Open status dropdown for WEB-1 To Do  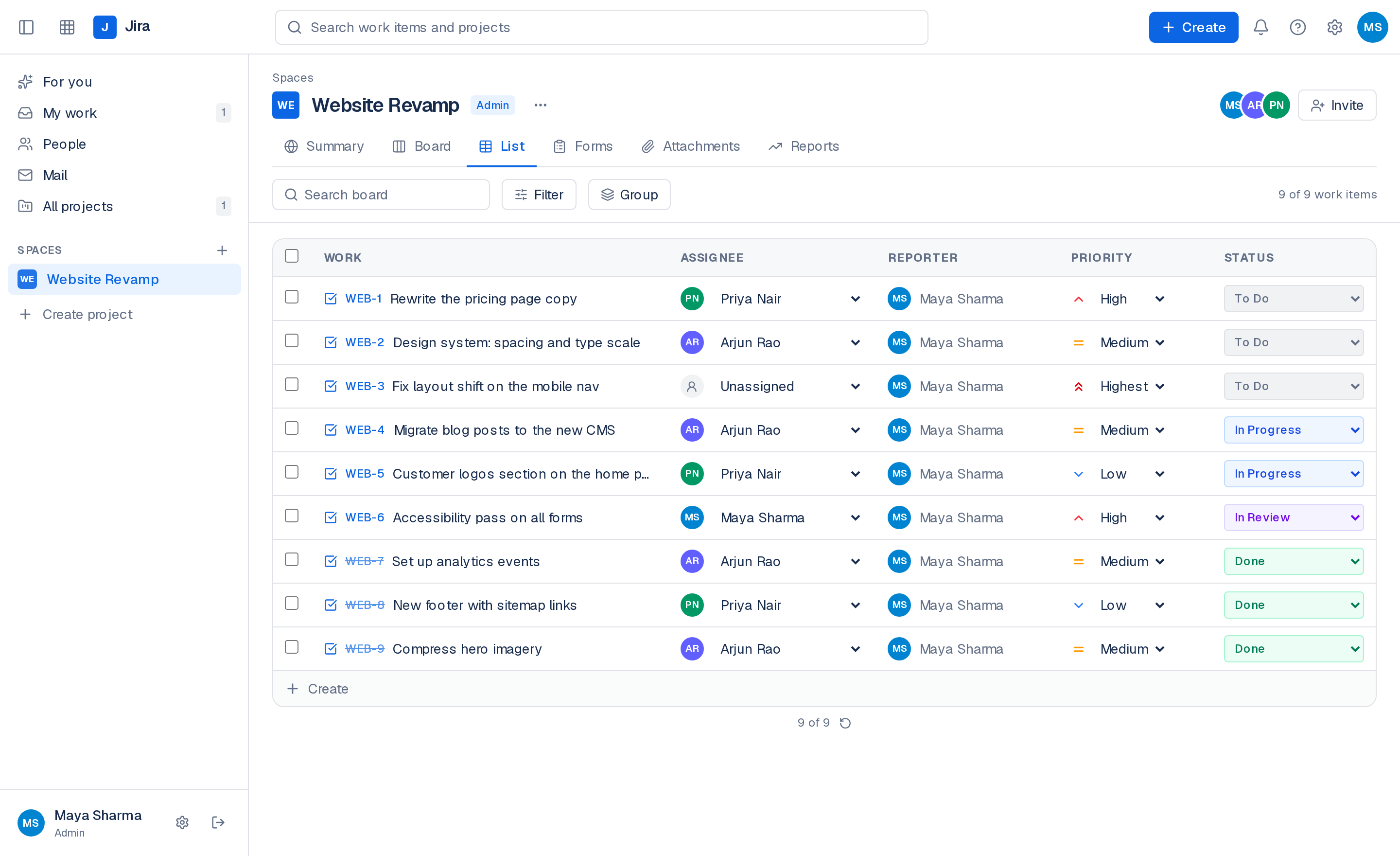pyautogui.click(x=1294, y=299)
